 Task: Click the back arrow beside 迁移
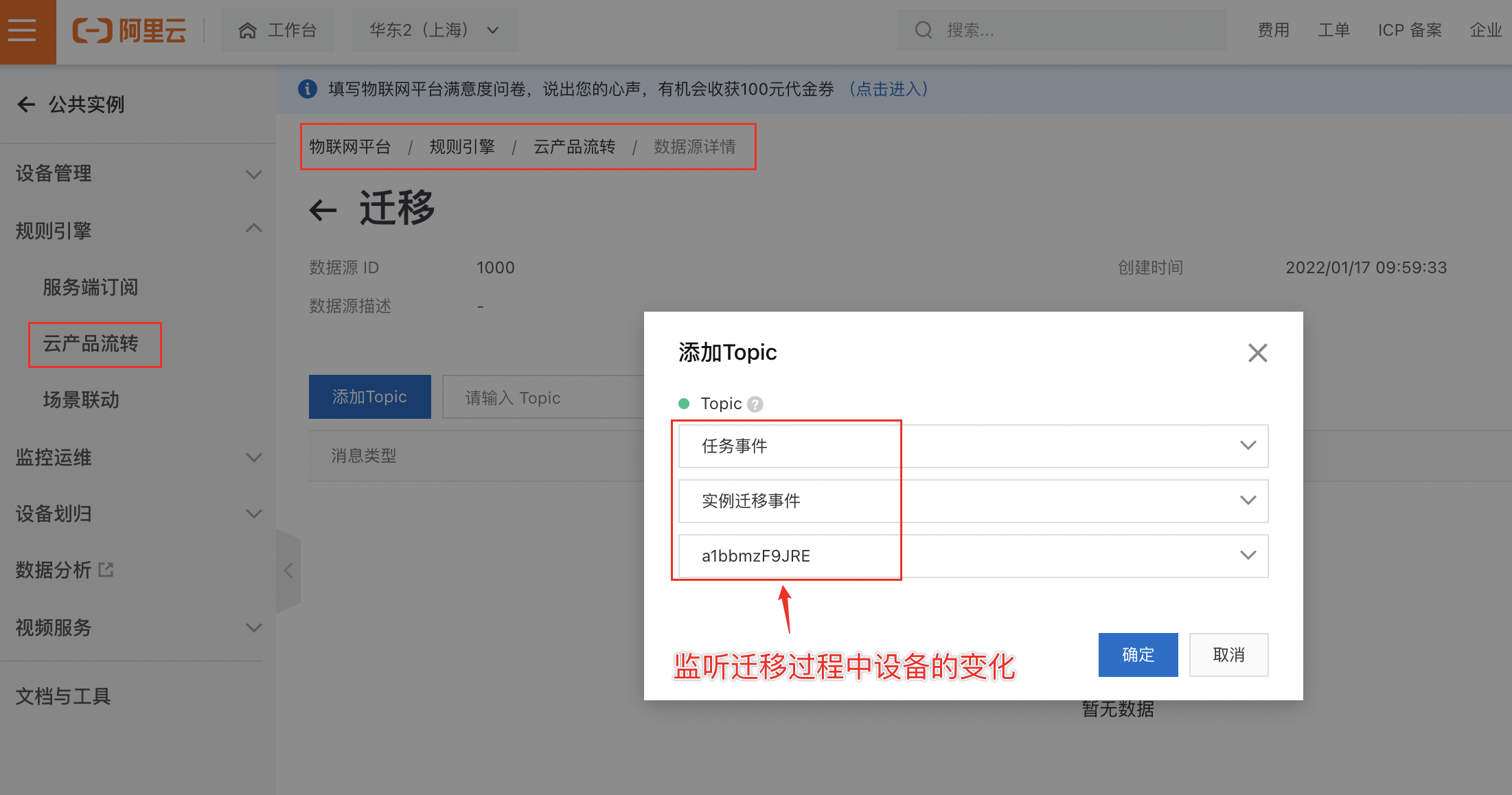[323, 210]
